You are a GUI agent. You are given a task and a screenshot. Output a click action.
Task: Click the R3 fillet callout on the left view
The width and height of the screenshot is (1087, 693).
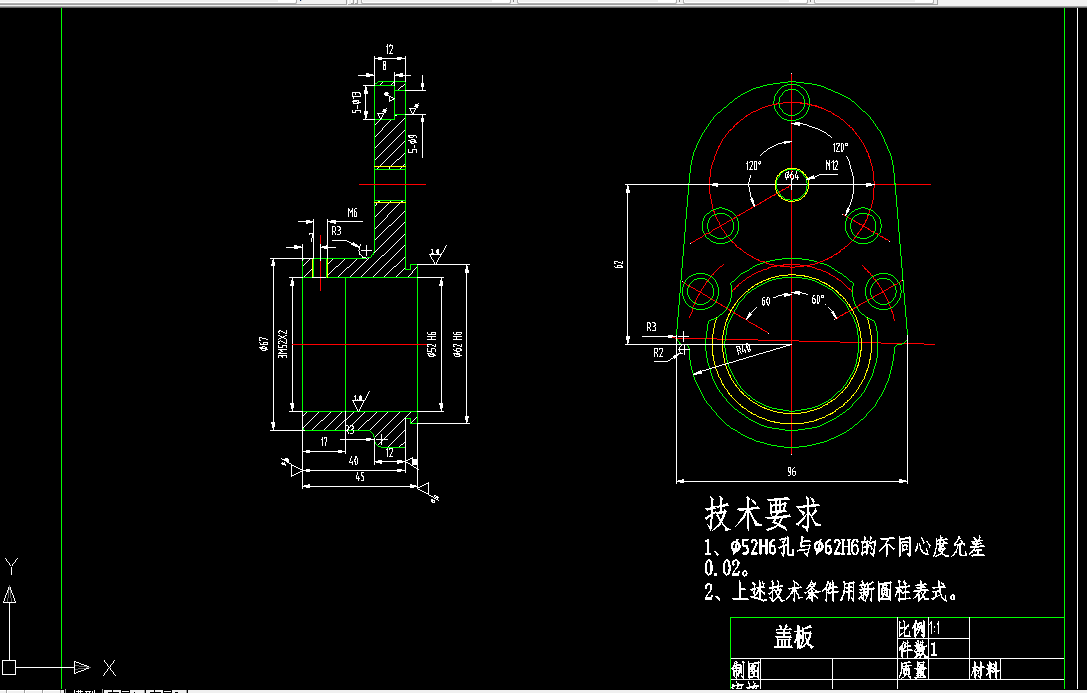point(650,325)
